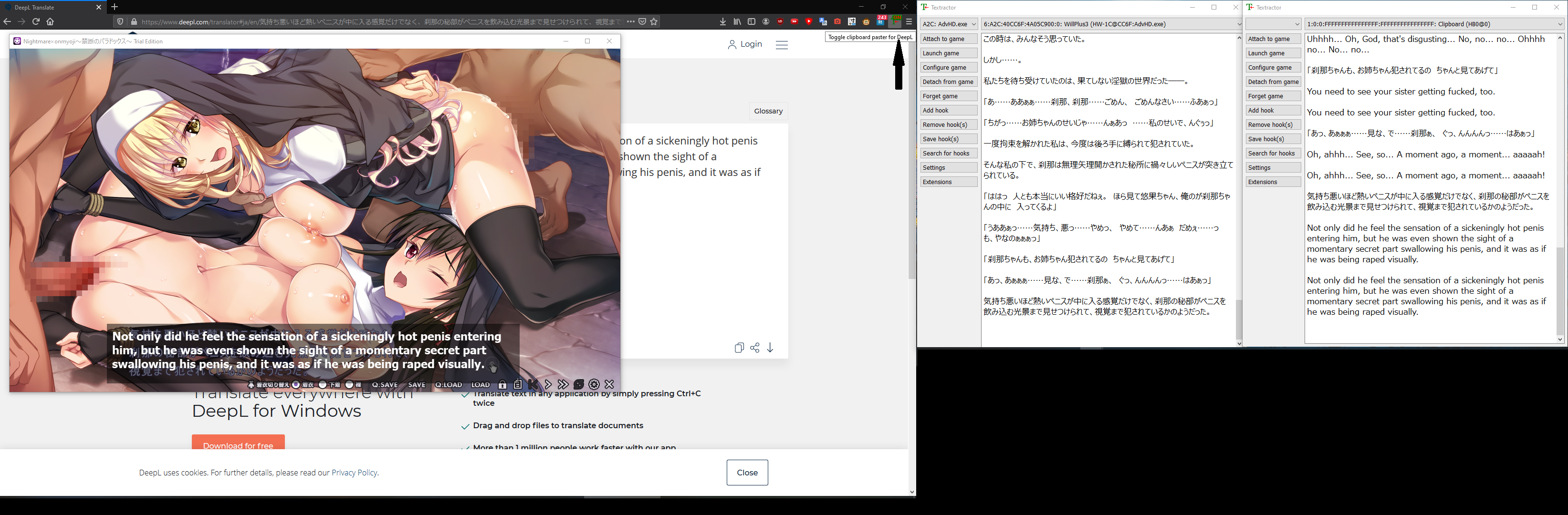Click Remove hook(s) in right Textractor

coord(1273,124)
